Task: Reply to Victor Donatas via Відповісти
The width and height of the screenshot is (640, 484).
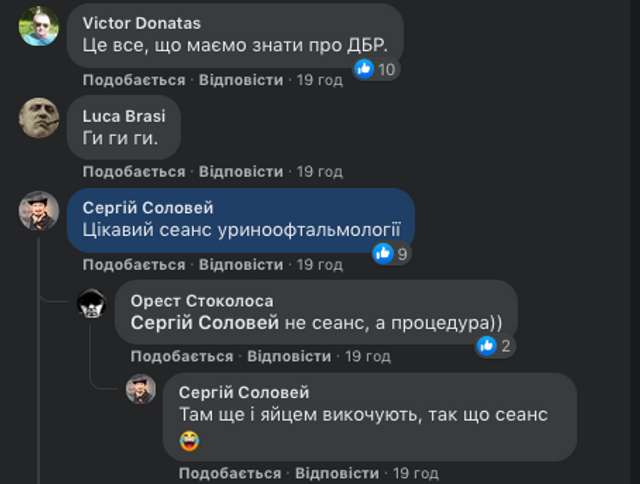Action: [x=241, y=80]
